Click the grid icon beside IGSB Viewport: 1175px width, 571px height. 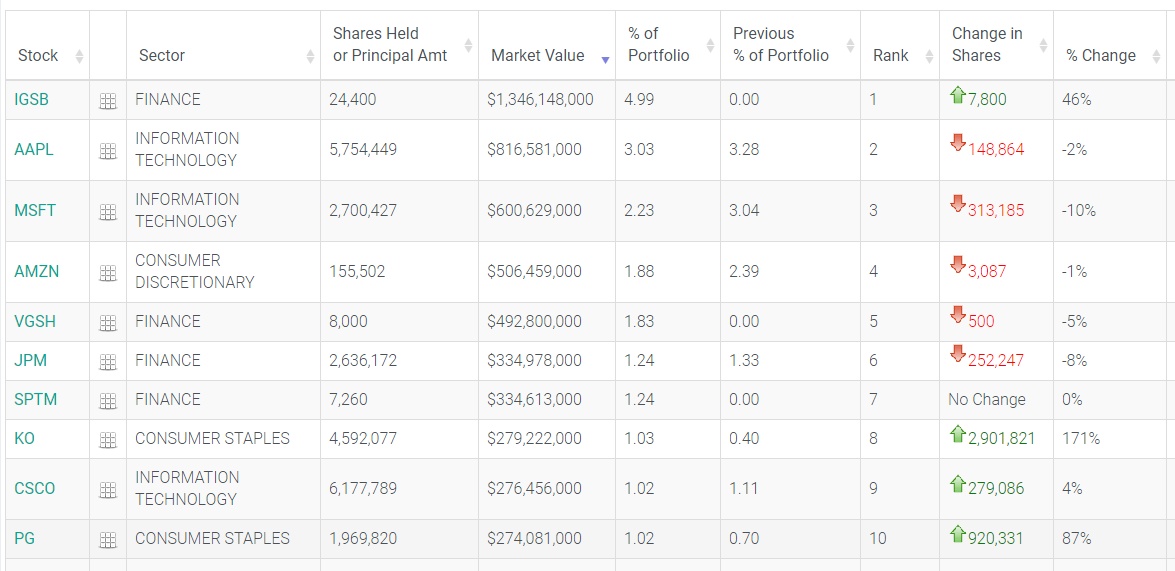[108, 100]
